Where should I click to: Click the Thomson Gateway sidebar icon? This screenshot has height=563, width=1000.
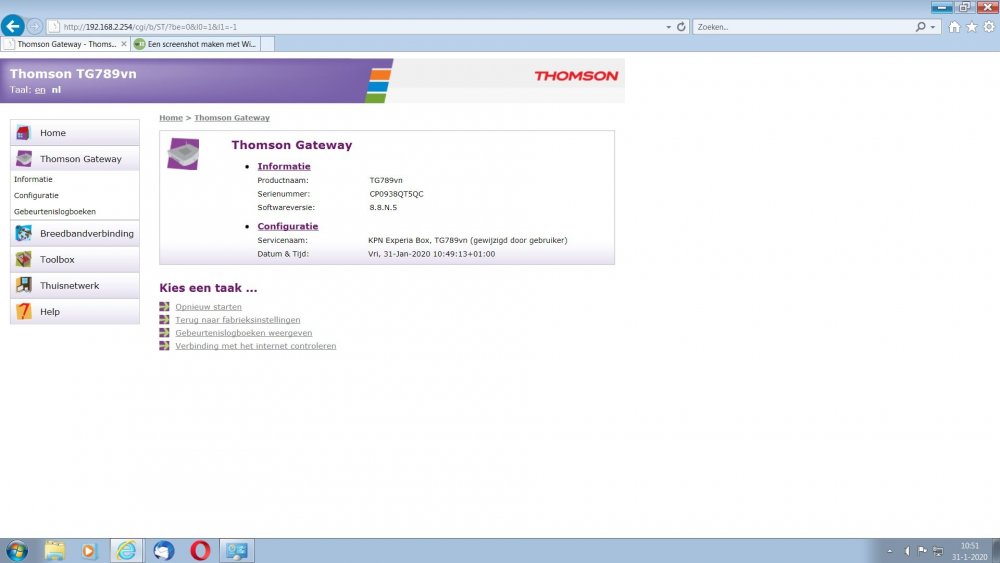[x=24, y=159]
